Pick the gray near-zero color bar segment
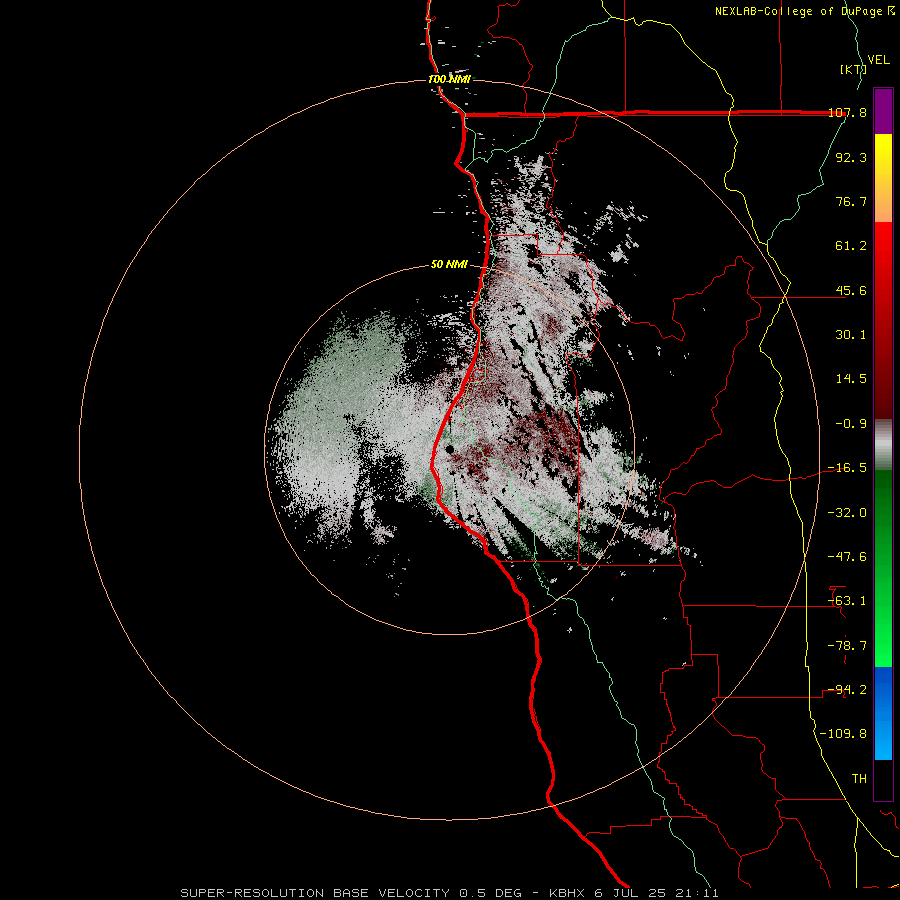The width and height of the screenshot is (900, 900). click(x=883, y=445)
